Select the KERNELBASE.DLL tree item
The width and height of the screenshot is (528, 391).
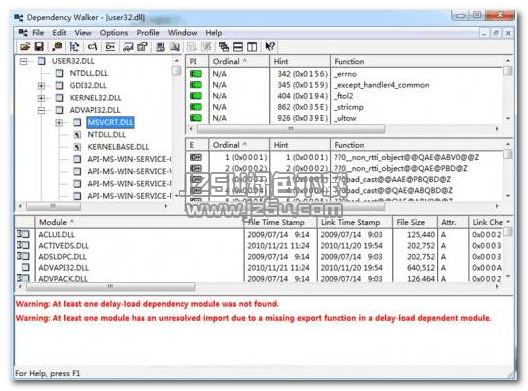tap(118, 147)
